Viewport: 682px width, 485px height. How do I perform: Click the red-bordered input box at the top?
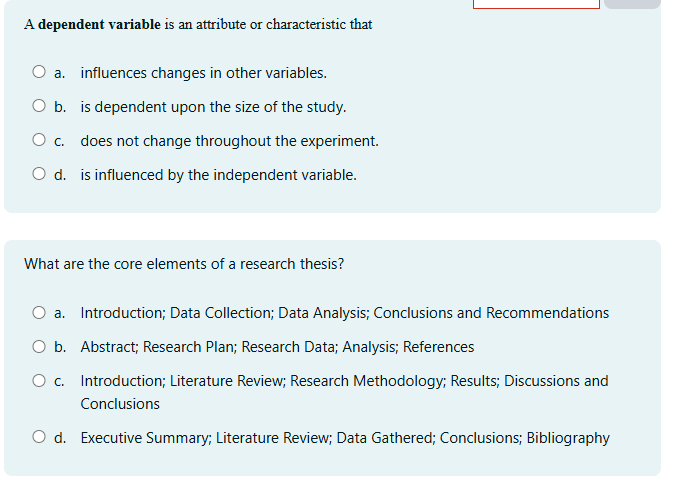536,4
